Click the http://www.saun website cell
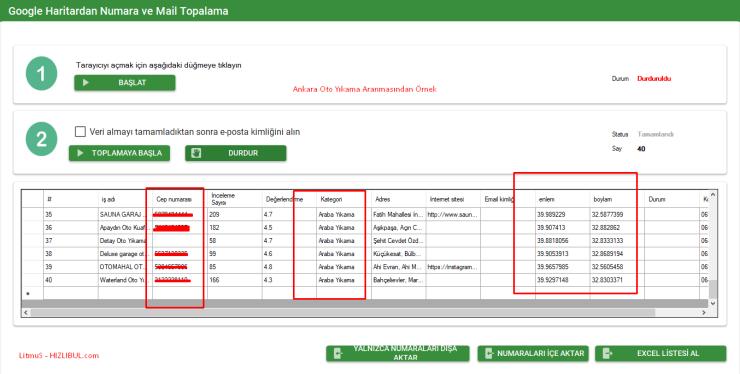Screen dimensions: 740x374 [x=453, y=214]
